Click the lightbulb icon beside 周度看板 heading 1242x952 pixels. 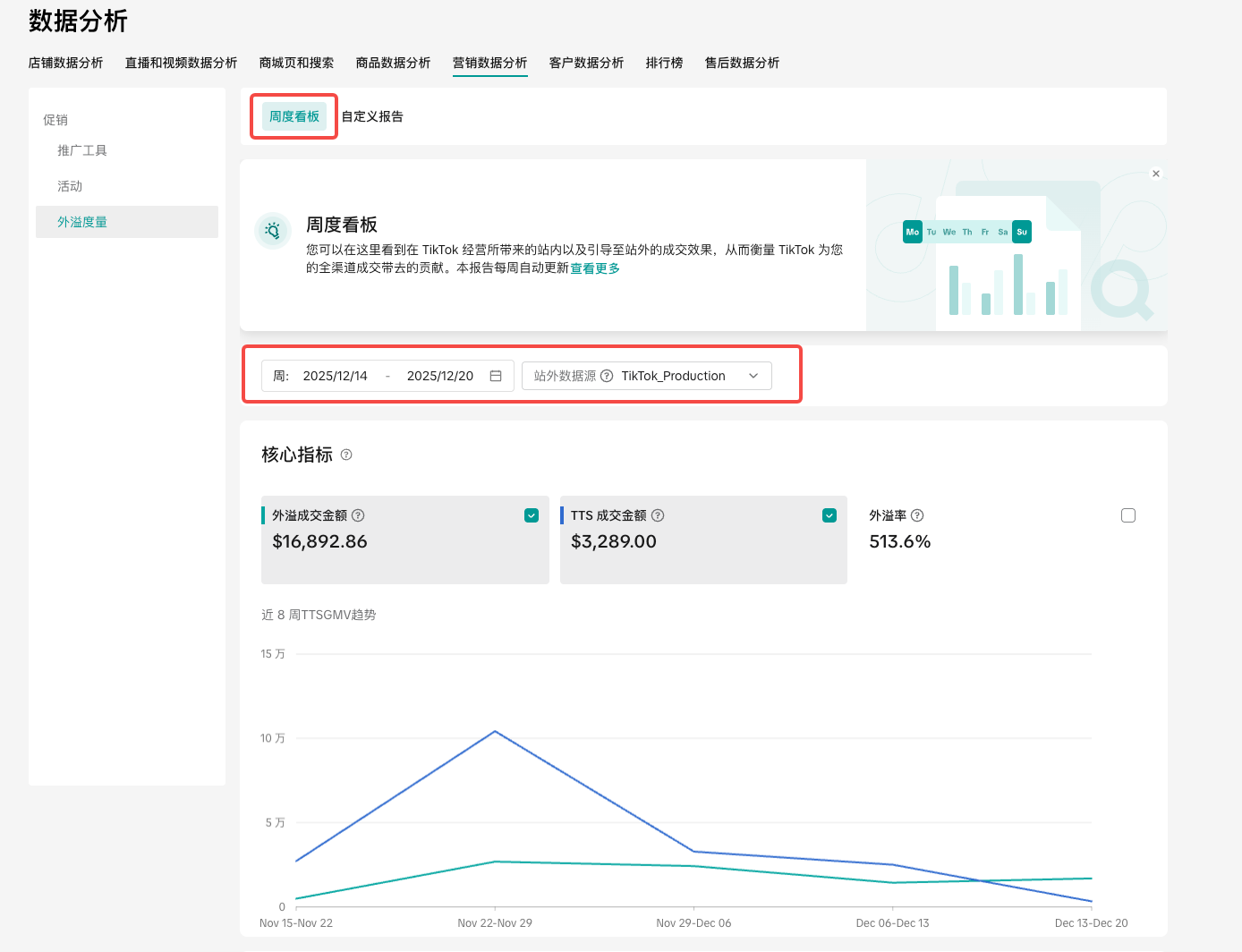[x=273, y=231]
